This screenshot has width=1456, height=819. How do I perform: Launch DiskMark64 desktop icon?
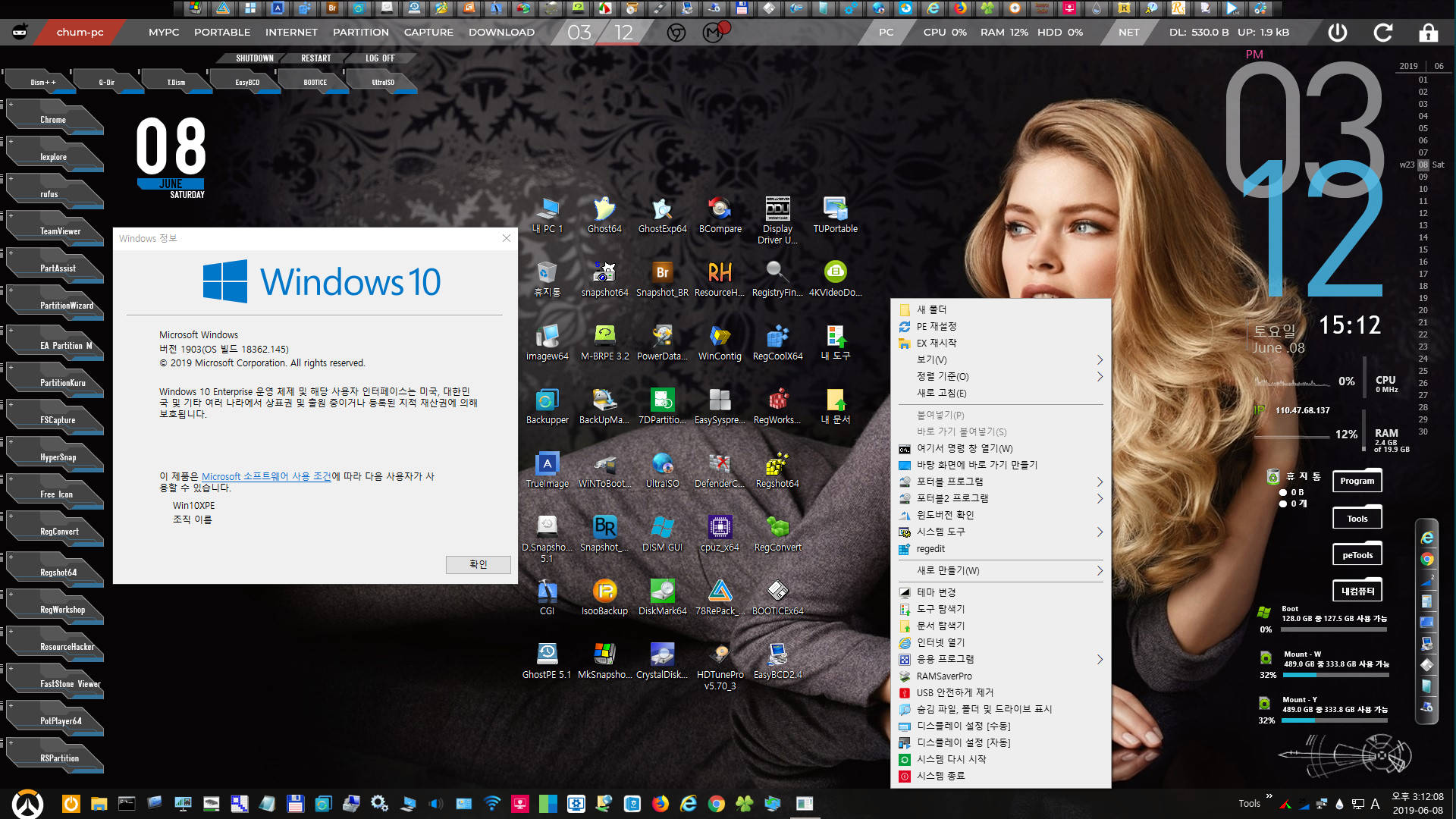662,598
